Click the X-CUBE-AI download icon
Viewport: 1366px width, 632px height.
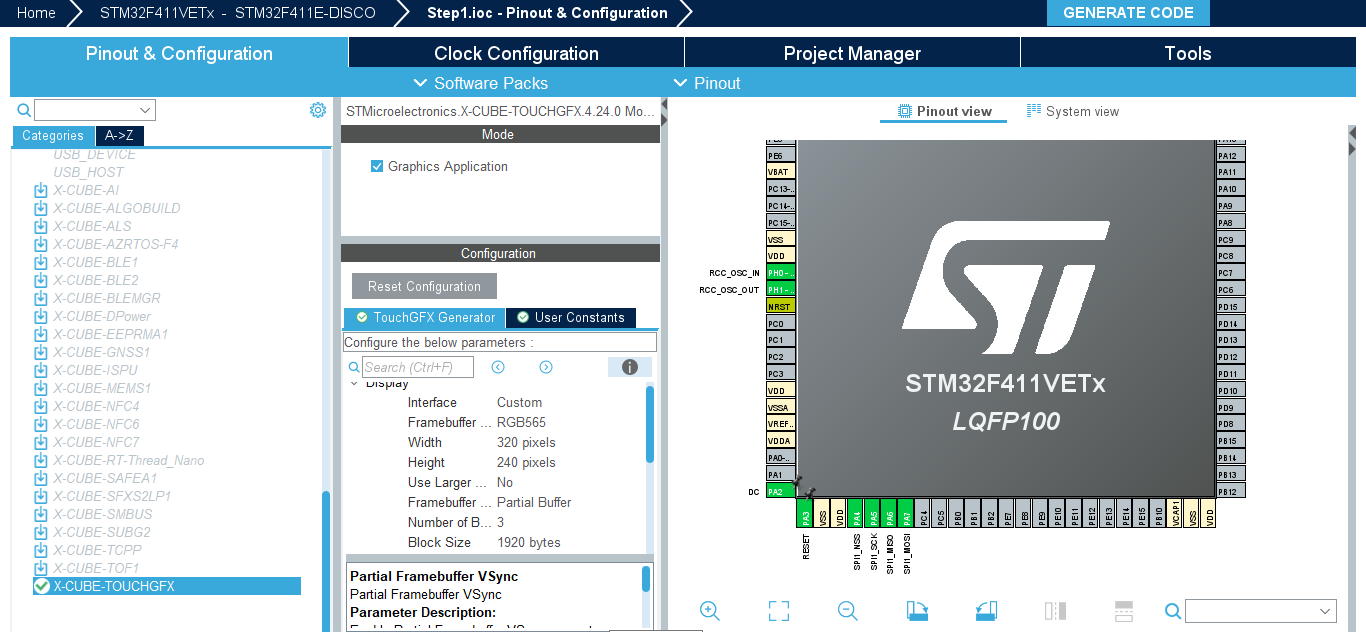click(41, 190)
